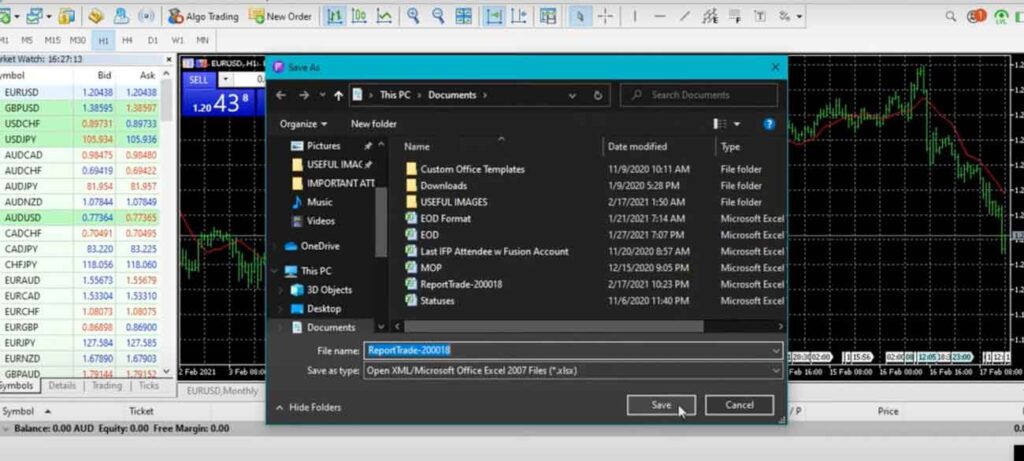Go up one folder level using the up arrow

(x=339, y=95)
